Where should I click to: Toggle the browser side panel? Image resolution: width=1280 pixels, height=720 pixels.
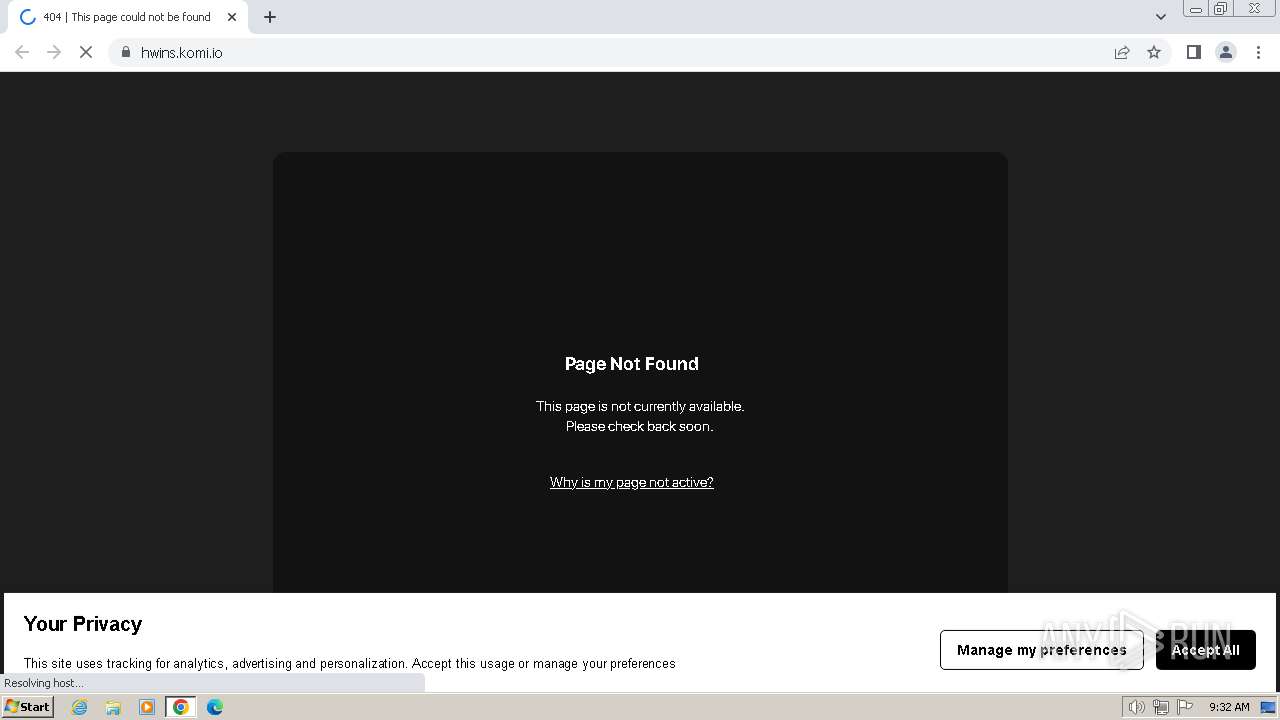1193,52
